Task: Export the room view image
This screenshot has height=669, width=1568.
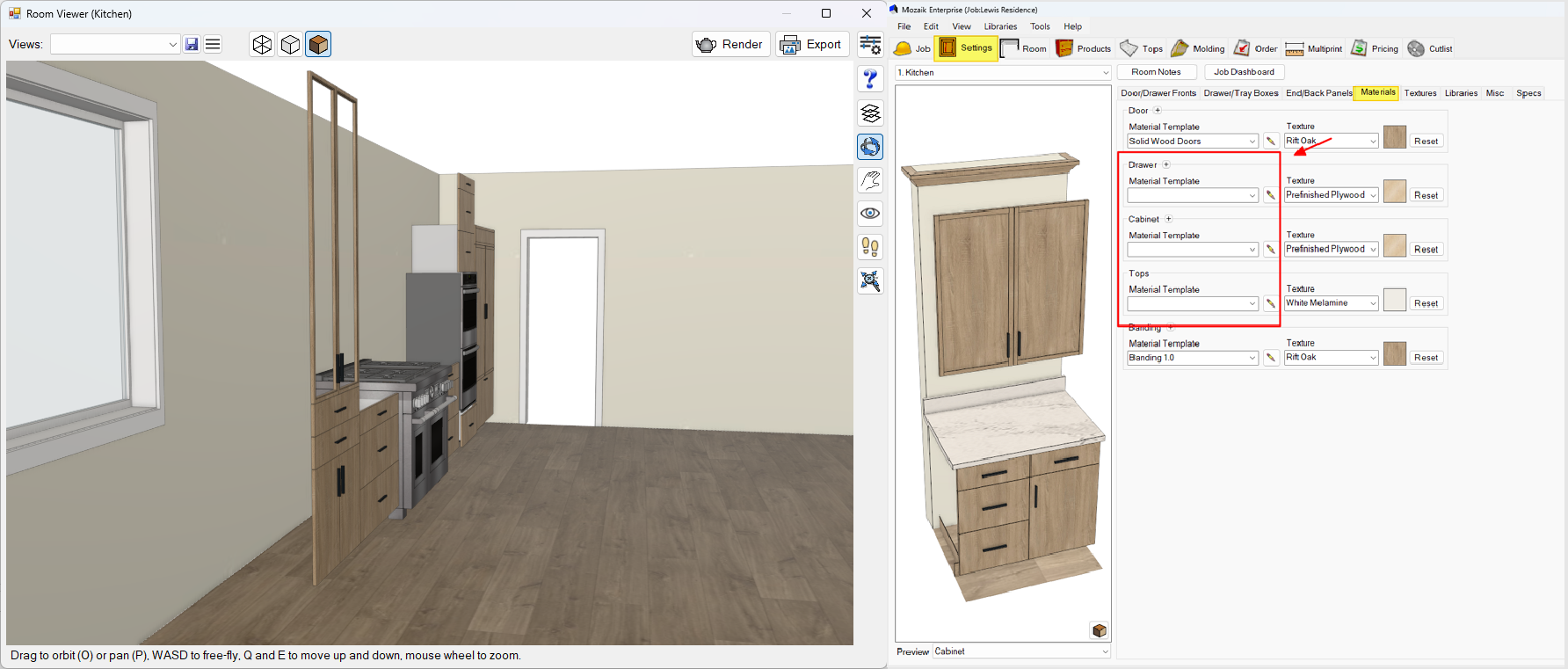Action: click(x=811, y=44)
